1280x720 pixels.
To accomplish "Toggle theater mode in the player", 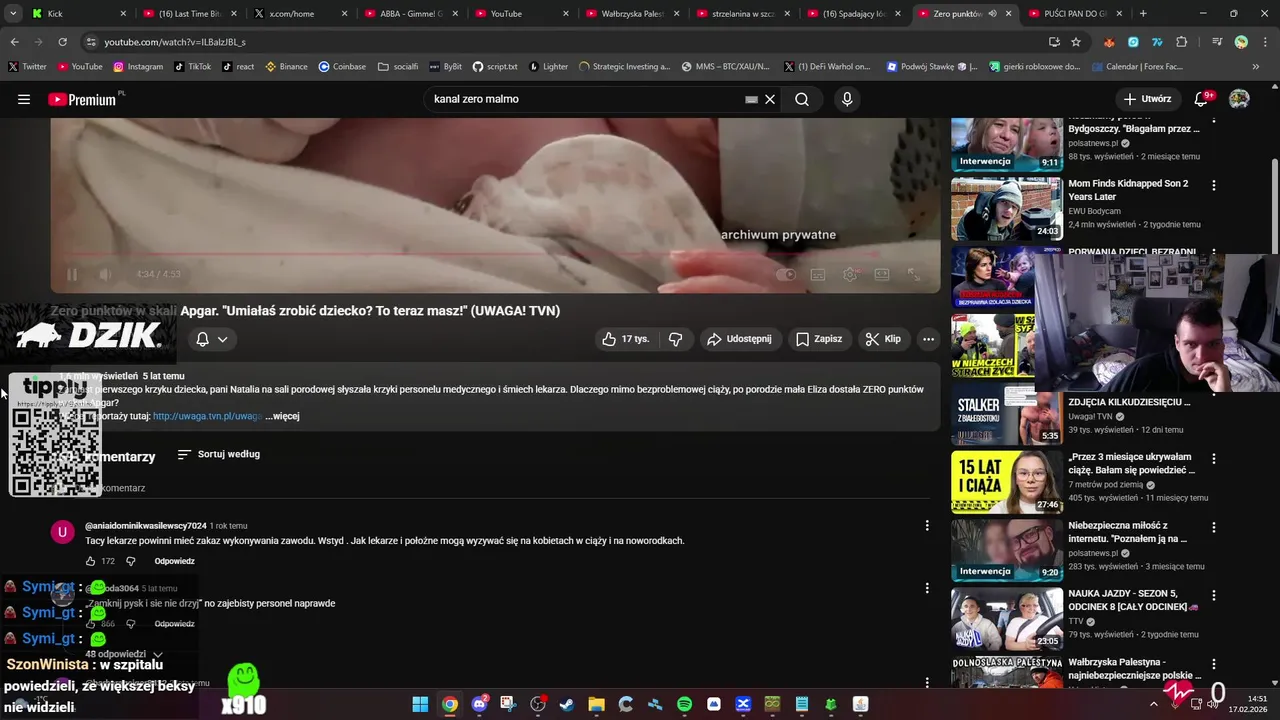I will tap(882, 274).
